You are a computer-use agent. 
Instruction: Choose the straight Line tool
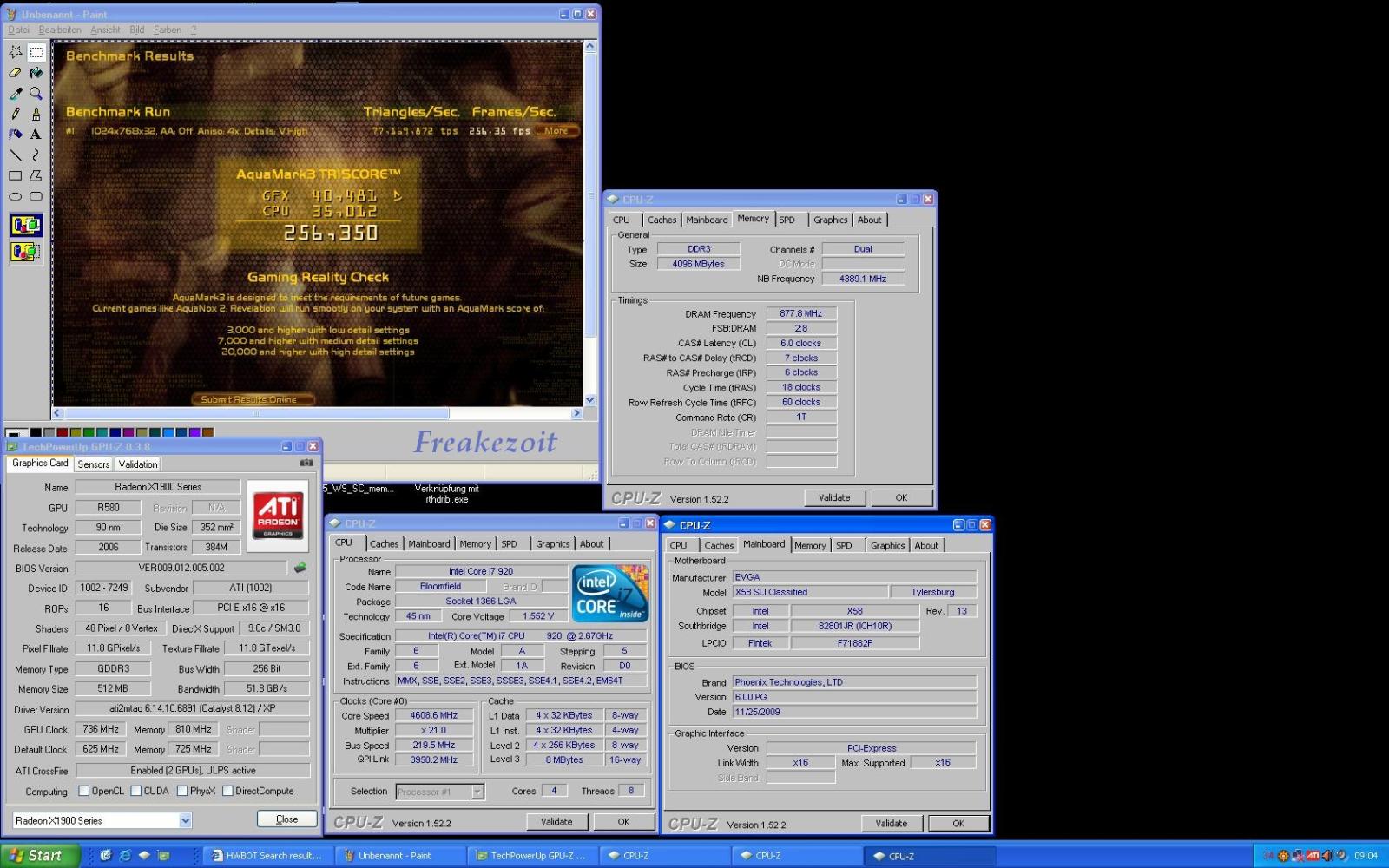(16, 155)
